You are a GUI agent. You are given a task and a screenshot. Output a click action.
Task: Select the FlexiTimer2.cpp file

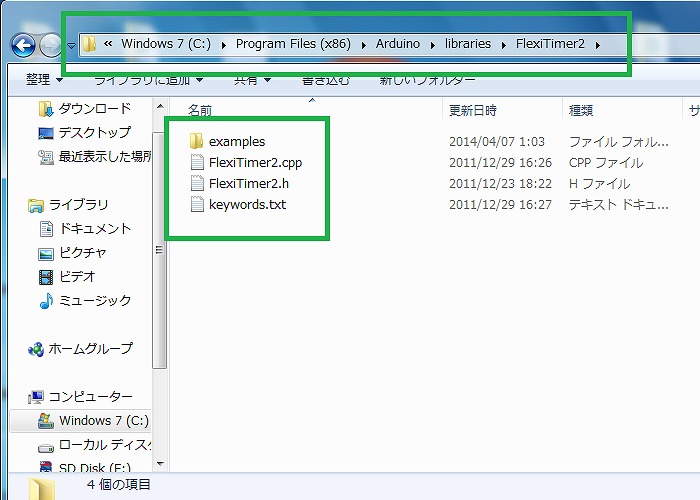[254, 163]
